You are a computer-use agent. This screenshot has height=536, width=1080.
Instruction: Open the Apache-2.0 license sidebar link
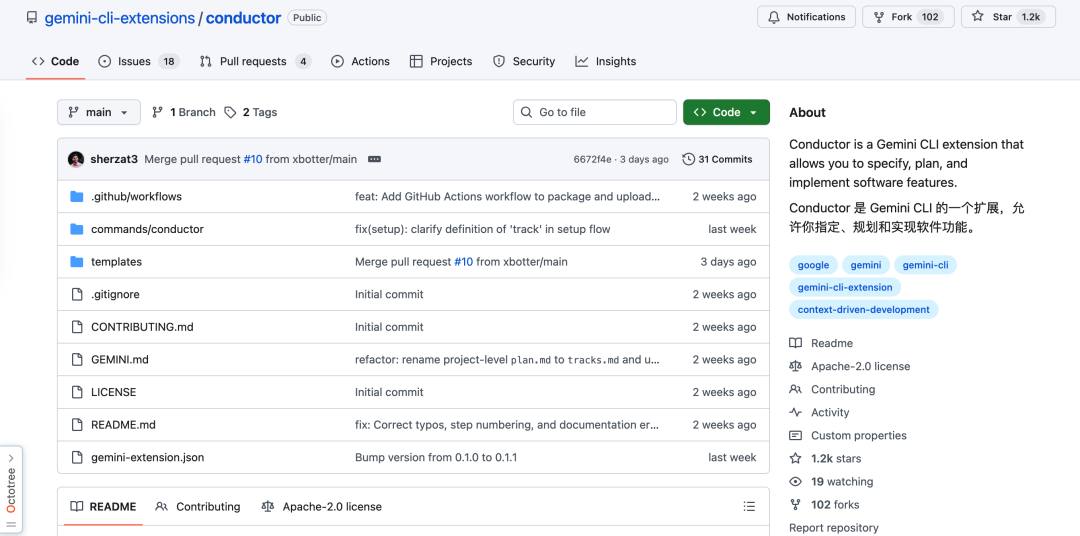point(860,367)
